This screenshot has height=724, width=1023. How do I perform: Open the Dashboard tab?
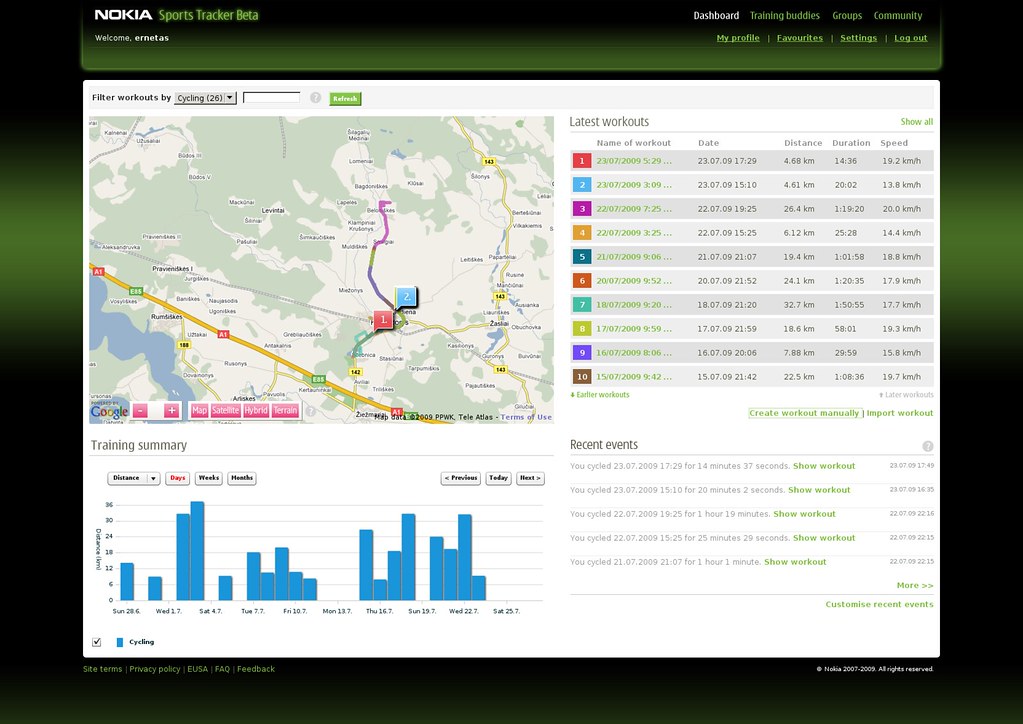(716, 16)
